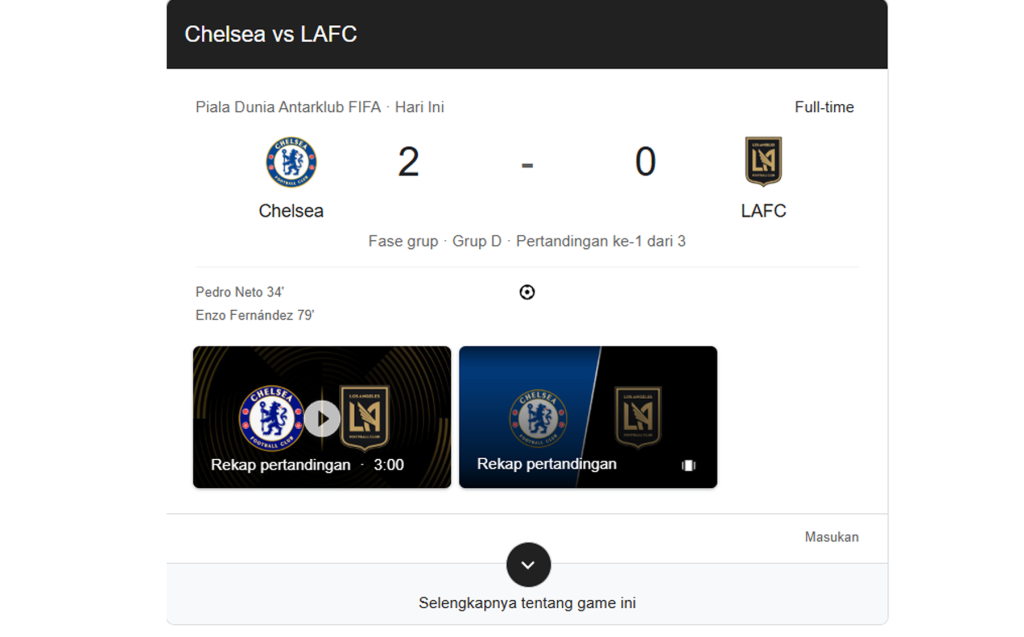Open the web stories icon on second recap thumbnail
This screenshot has height=637, width=1024.
(x=688, y=465)
